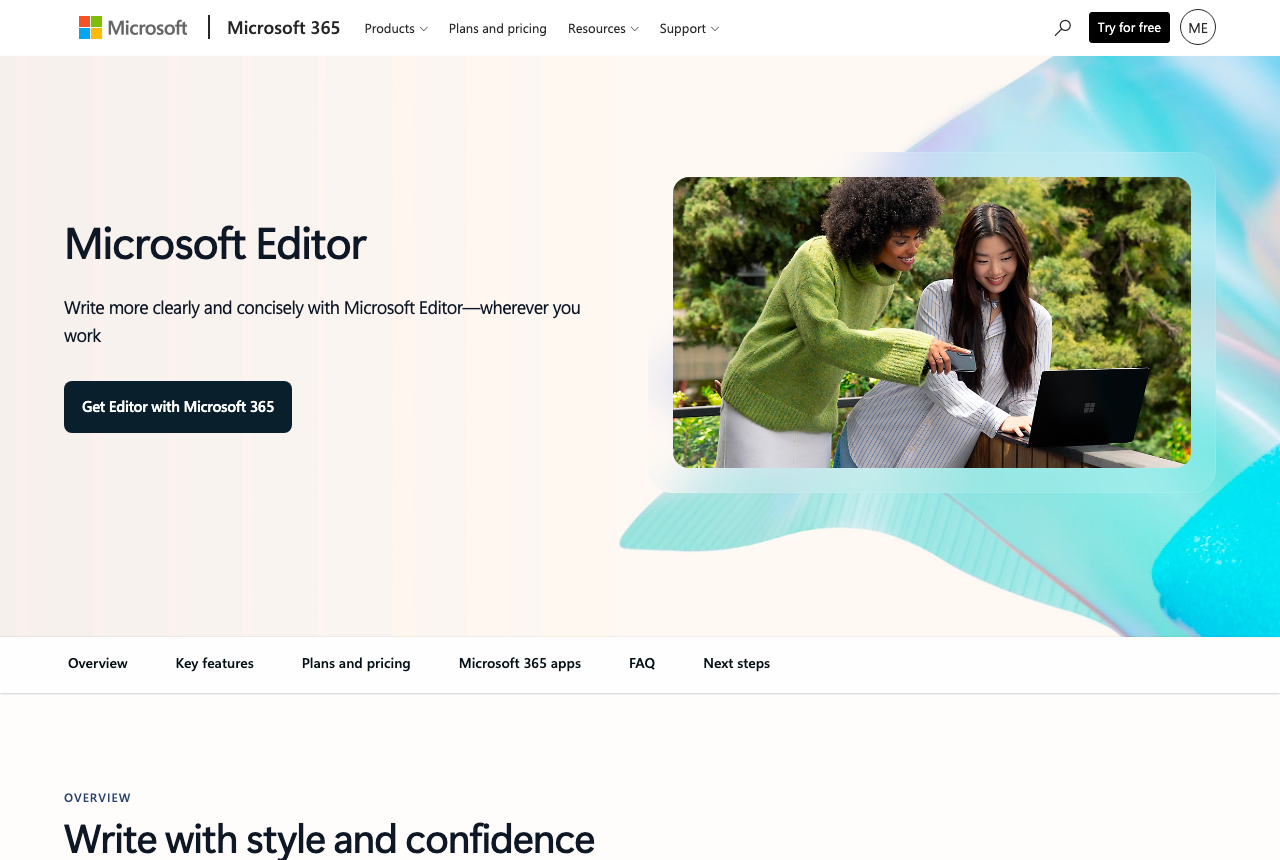The height and width of the screenshot is (860, 1280).
Task: Jump to the FAQ tab
Action: [x=642, y=663]
